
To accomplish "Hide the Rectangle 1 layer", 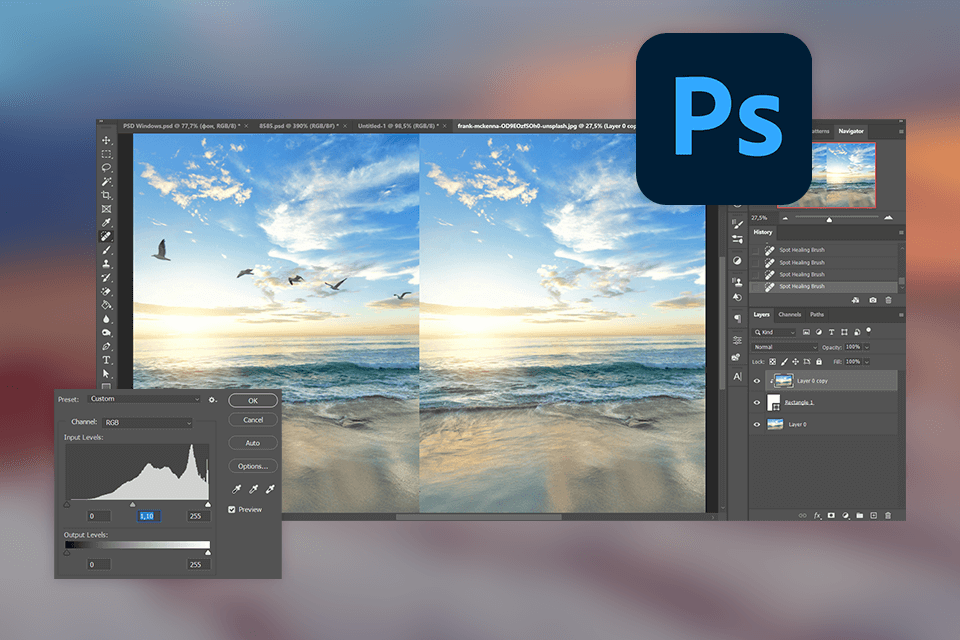I will tap(757, 402).
